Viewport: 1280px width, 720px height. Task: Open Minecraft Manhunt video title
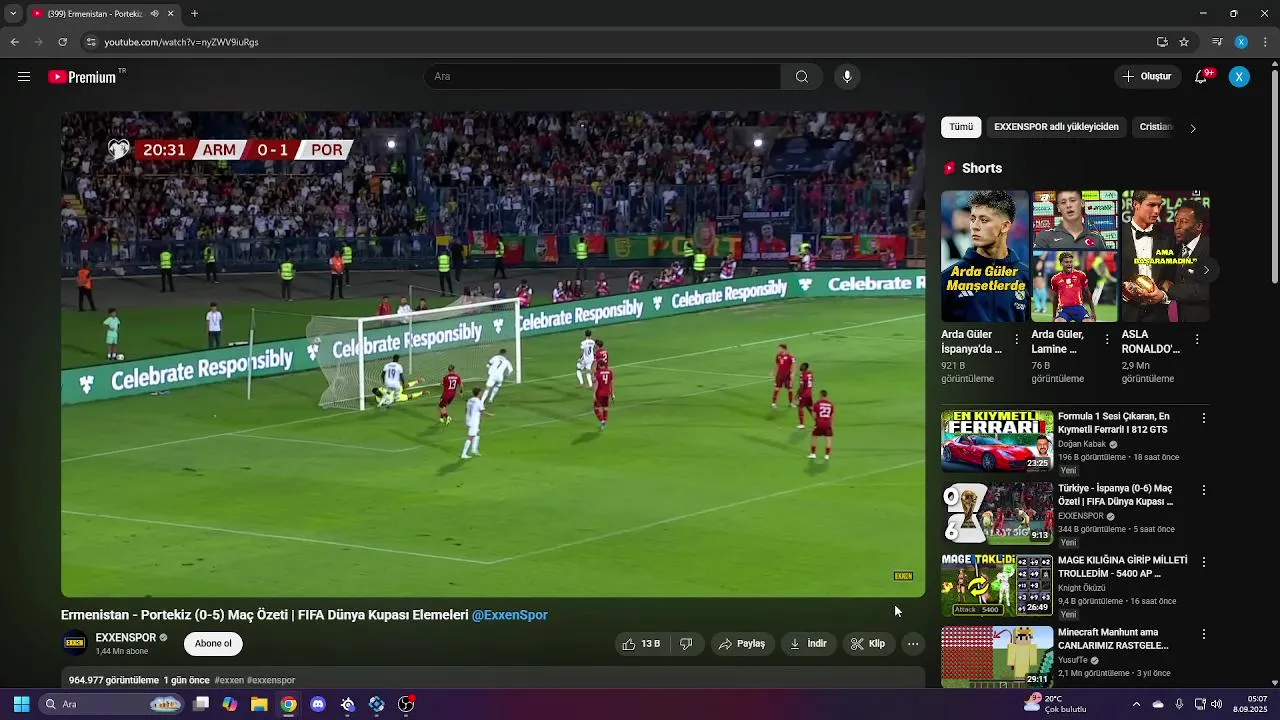click(x=1113, y=639)
